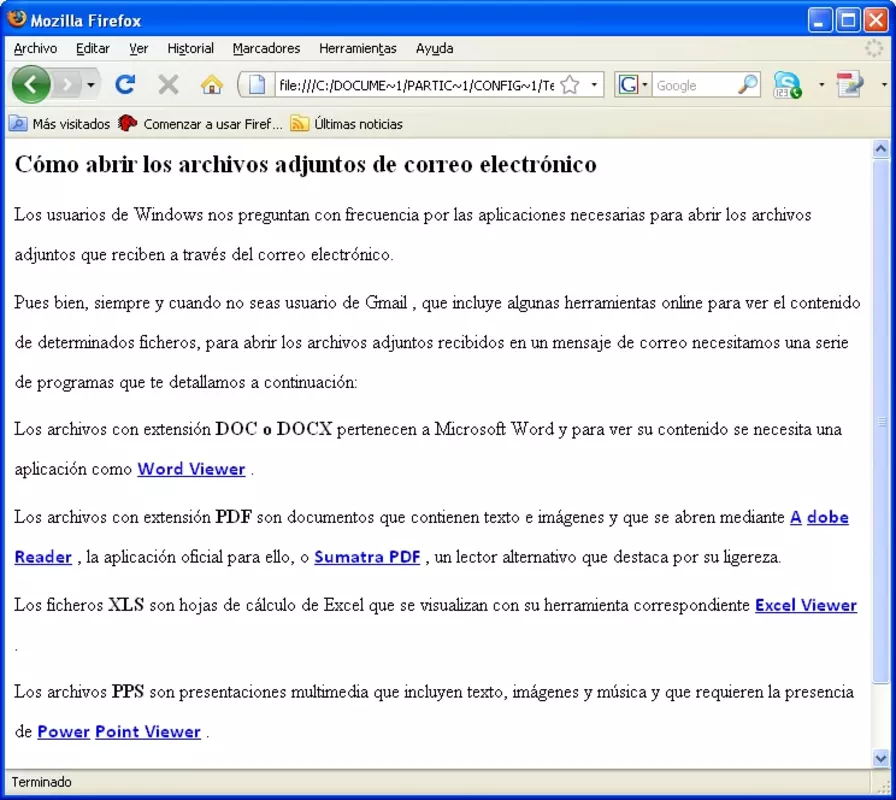Open the back/forward history dropdown

pos(91,85)
